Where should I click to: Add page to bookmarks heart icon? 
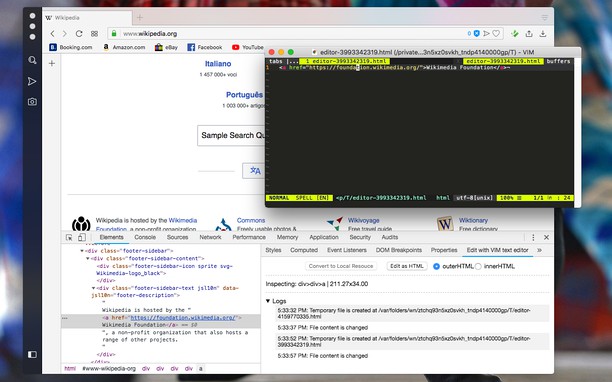pos(496,34)
